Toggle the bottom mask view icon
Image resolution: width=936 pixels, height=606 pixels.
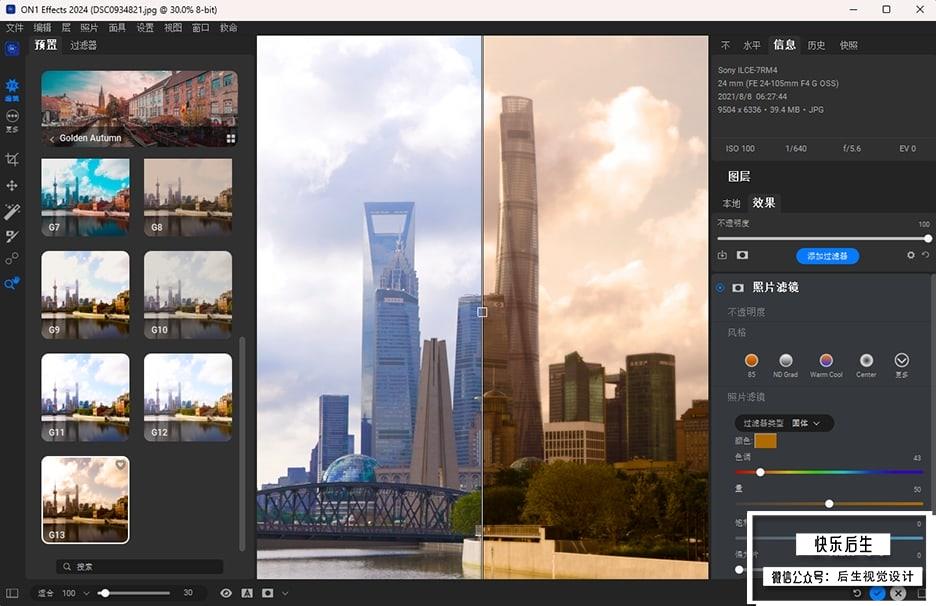pyautogui.click(x=267, y=593)
